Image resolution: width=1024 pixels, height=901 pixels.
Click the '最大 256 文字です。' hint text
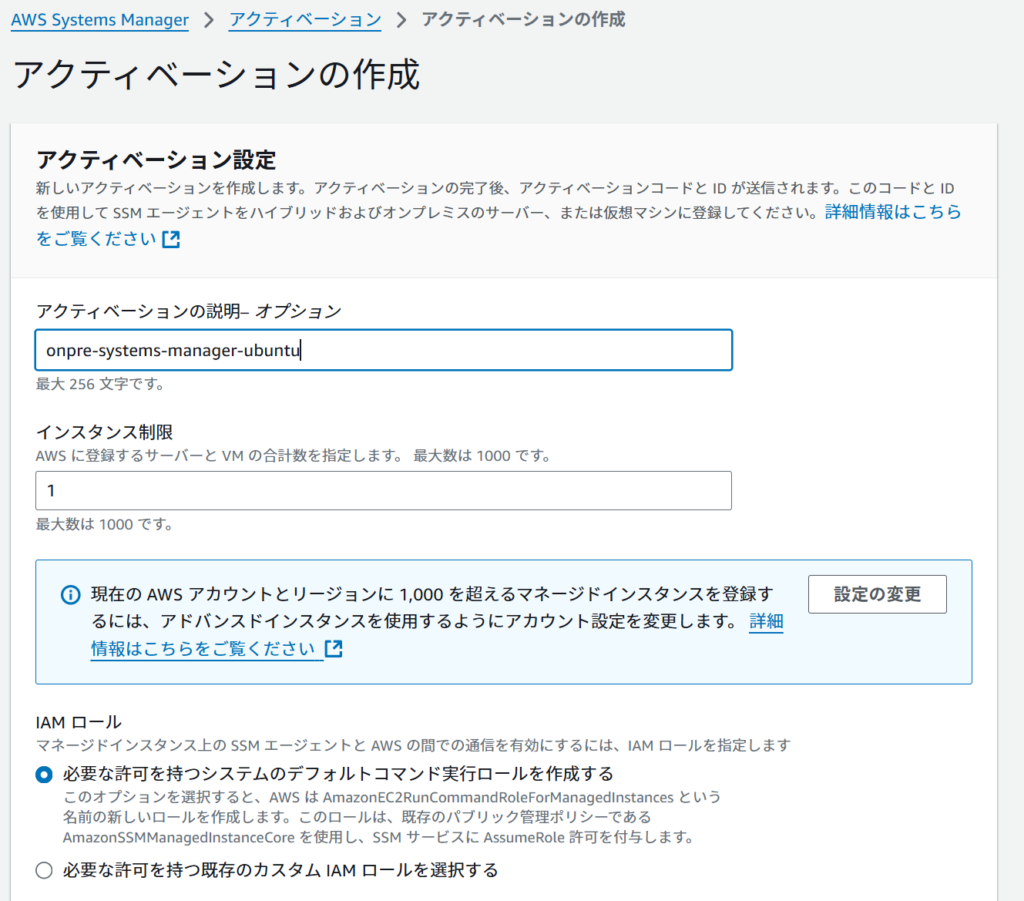point(100,385)
